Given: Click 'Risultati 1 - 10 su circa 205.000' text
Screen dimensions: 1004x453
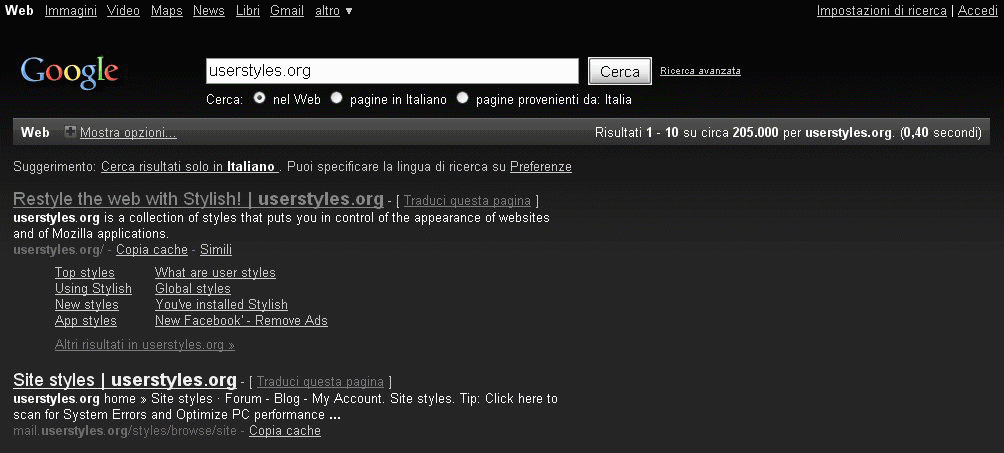Looking at the screenshot, I should 686,133.
